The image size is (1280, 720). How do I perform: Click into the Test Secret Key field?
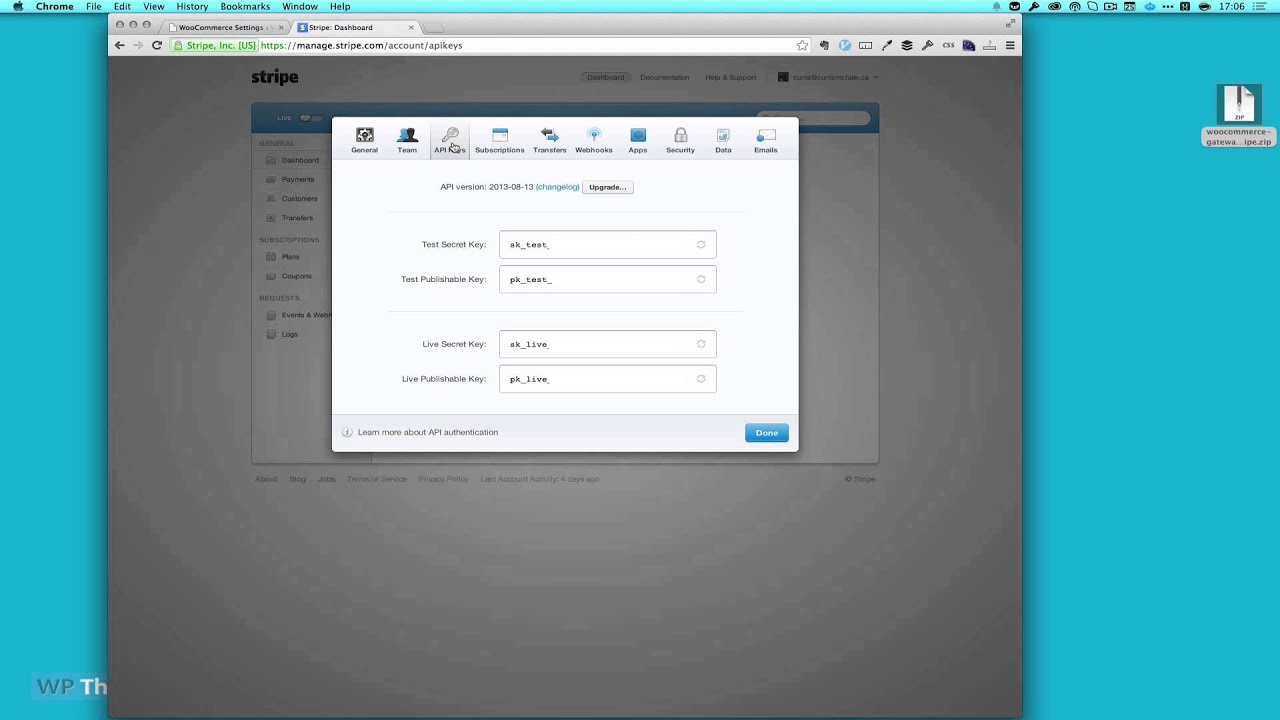click(607, 244)
